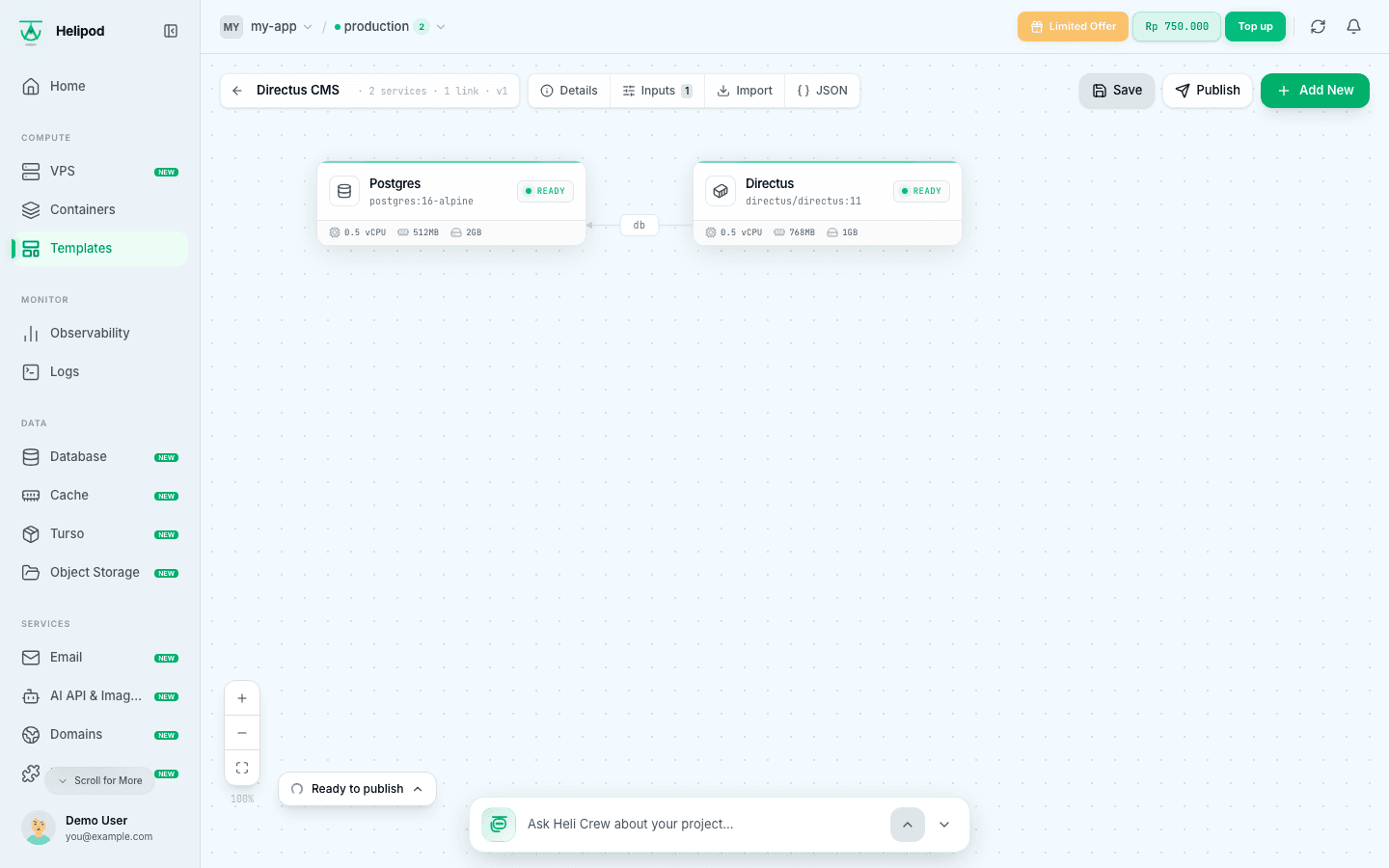Collapse Heli Crew bar with down chevron
Image resolution: width=1389 pixels, height=868 pixels.
944,825
